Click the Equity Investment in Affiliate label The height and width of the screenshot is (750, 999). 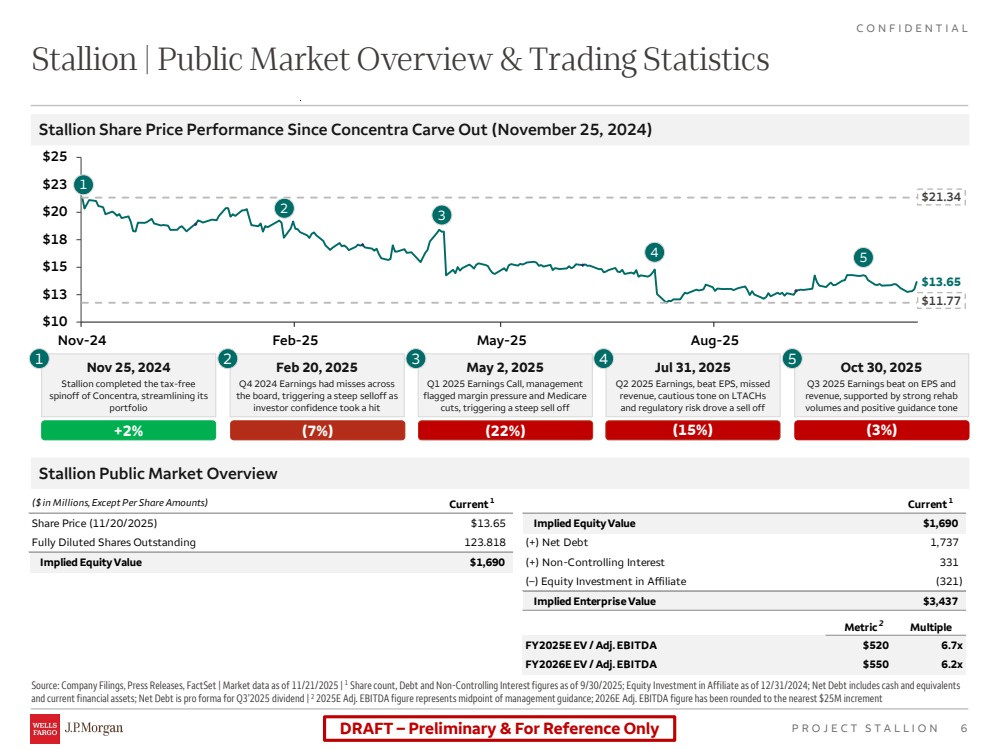tap(605, 581)
